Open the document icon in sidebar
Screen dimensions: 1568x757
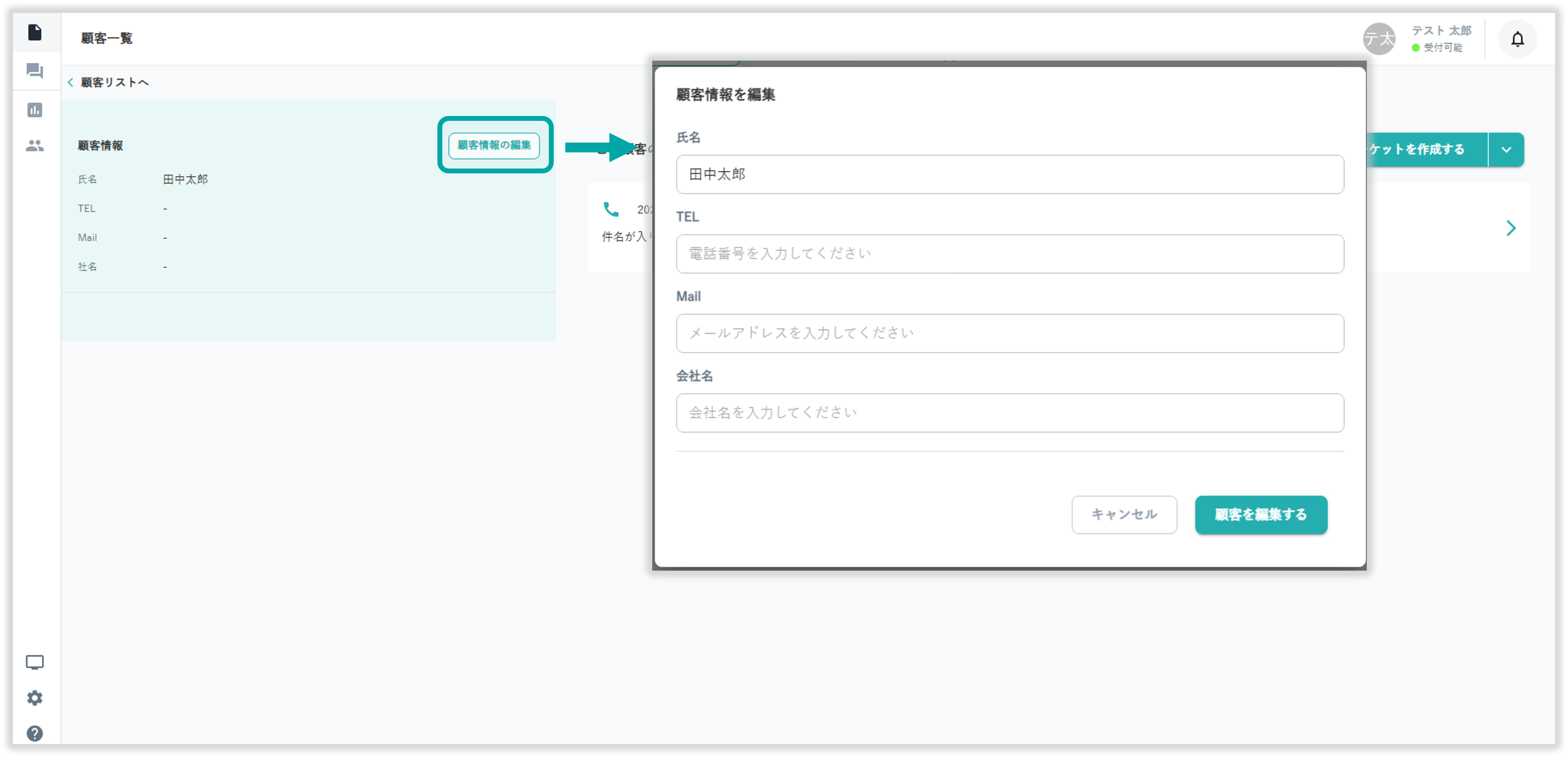[35, 32]
